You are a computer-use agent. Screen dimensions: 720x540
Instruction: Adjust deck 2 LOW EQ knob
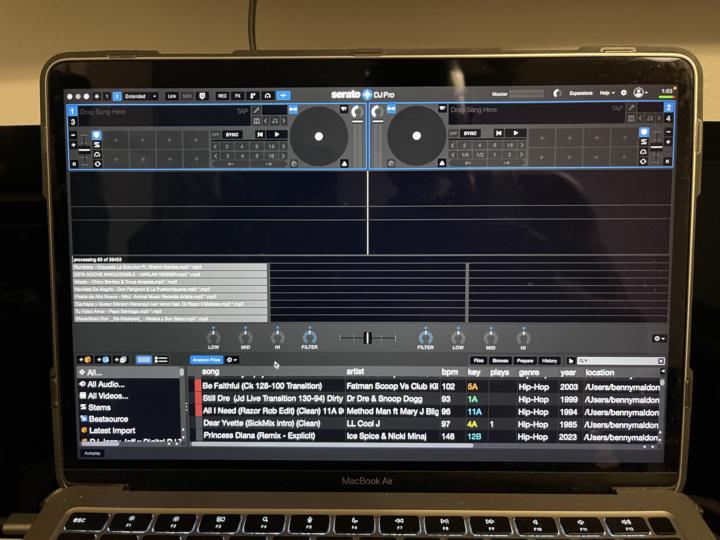(458, 338)
